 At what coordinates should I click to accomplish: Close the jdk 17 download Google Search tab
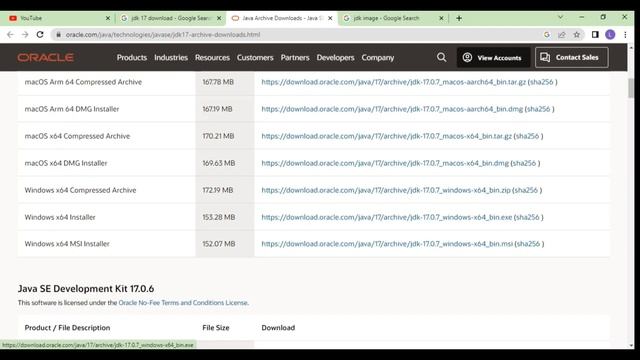pyautogui.click(x=219, y=18)
